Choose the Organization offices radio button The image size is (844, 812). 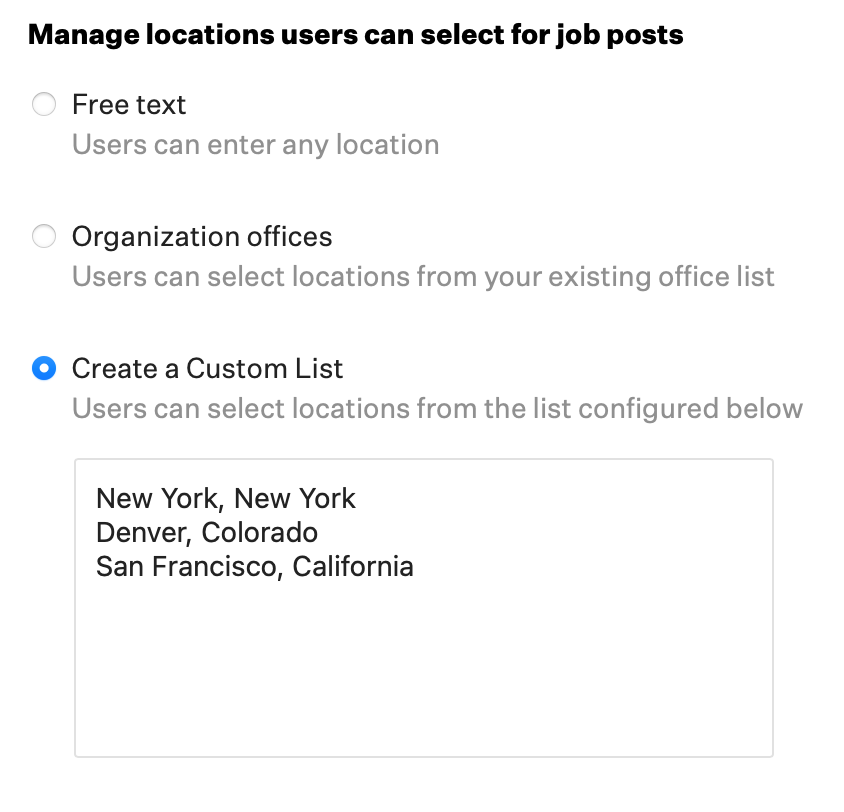pyautogui.click(x=44, y=237)
